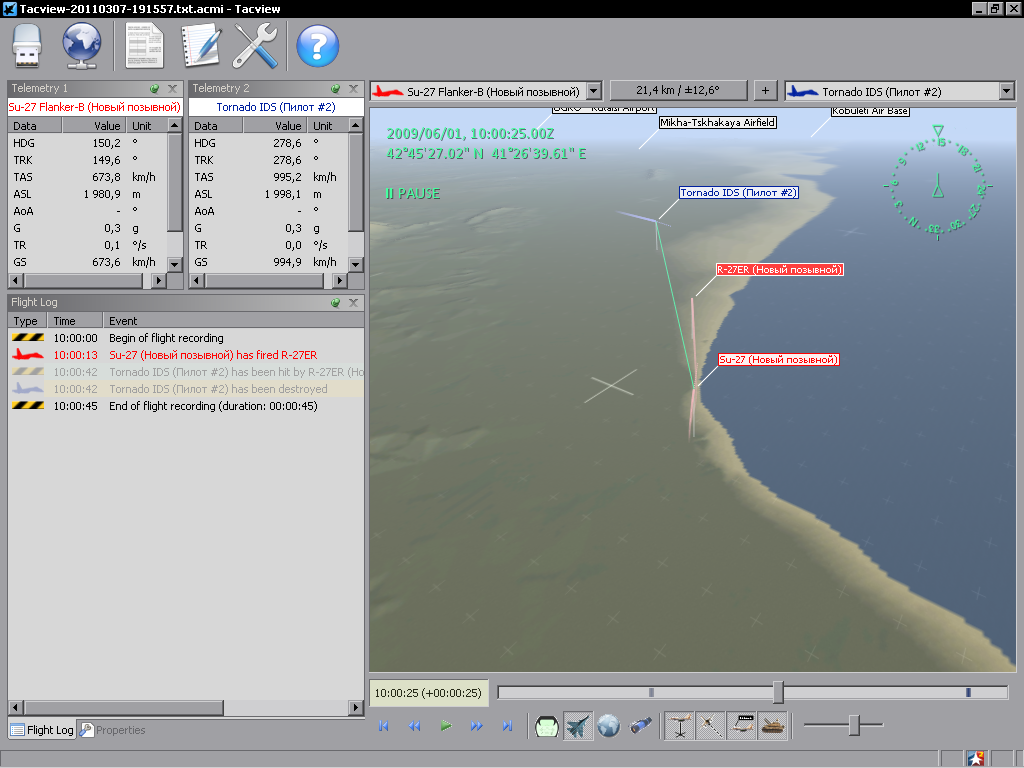1024x768 pixels.
Task: Click the star icon in status bar
Action: [x=976, y=758]
